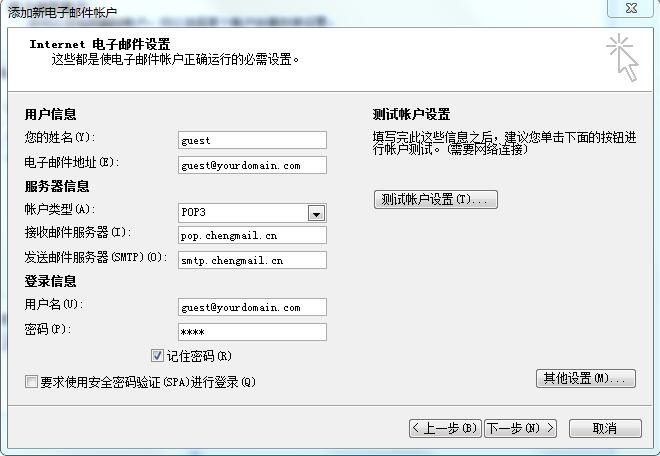Focus the 发送邮件服务器 SMTP field
Screen dimensions: 660x456
tap(252, 259)
